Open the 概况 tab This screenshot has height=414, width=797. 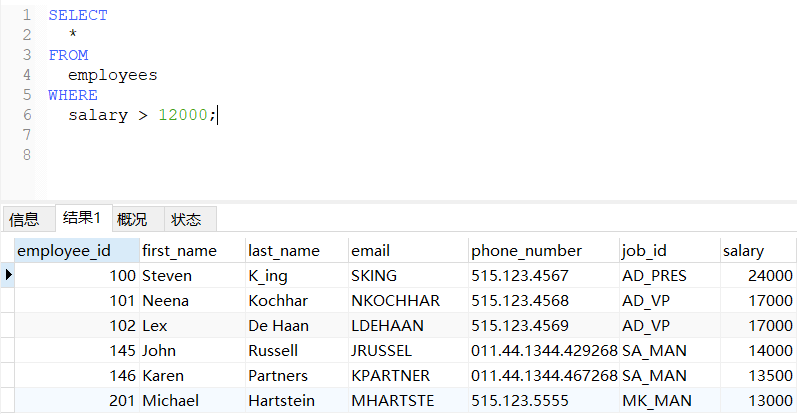point(132,219)
